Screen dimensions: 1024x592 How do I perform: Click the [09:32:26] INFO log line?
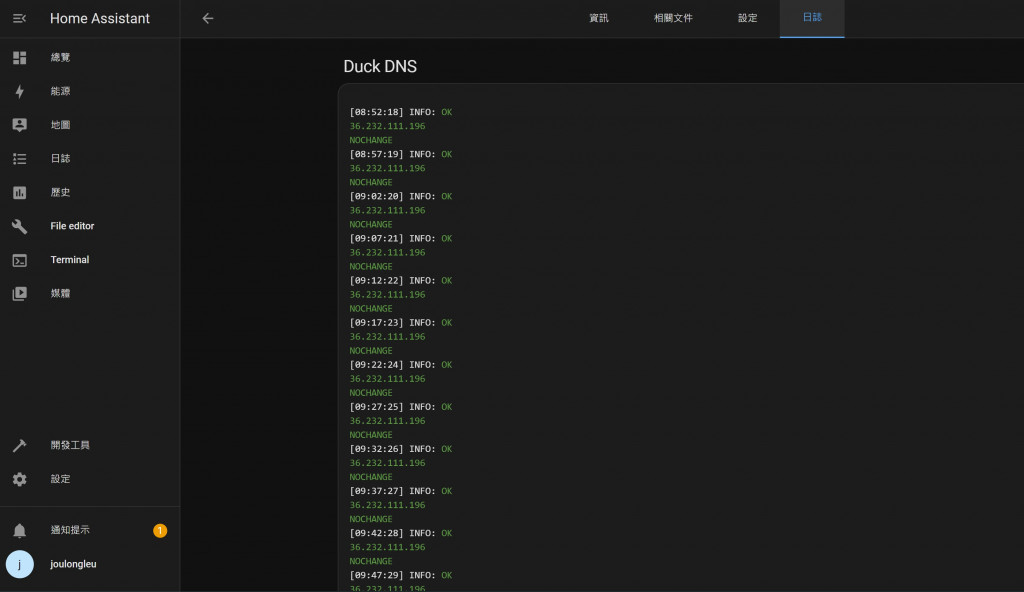(400, 449)
